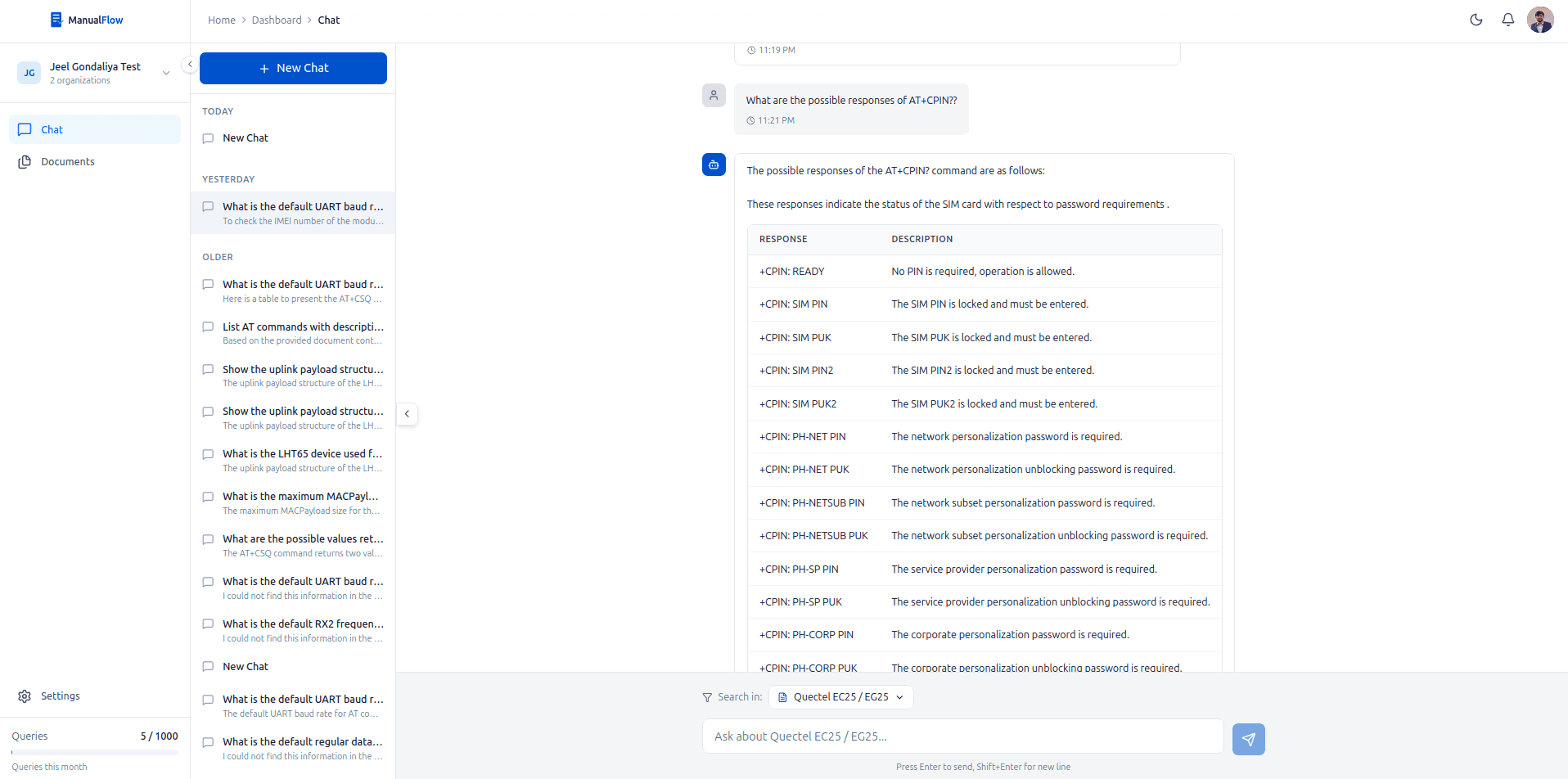Collapse the chat history panel with the chevron
The width and height of the screenshot is (1568, 779).
click(x=407, y=414)
